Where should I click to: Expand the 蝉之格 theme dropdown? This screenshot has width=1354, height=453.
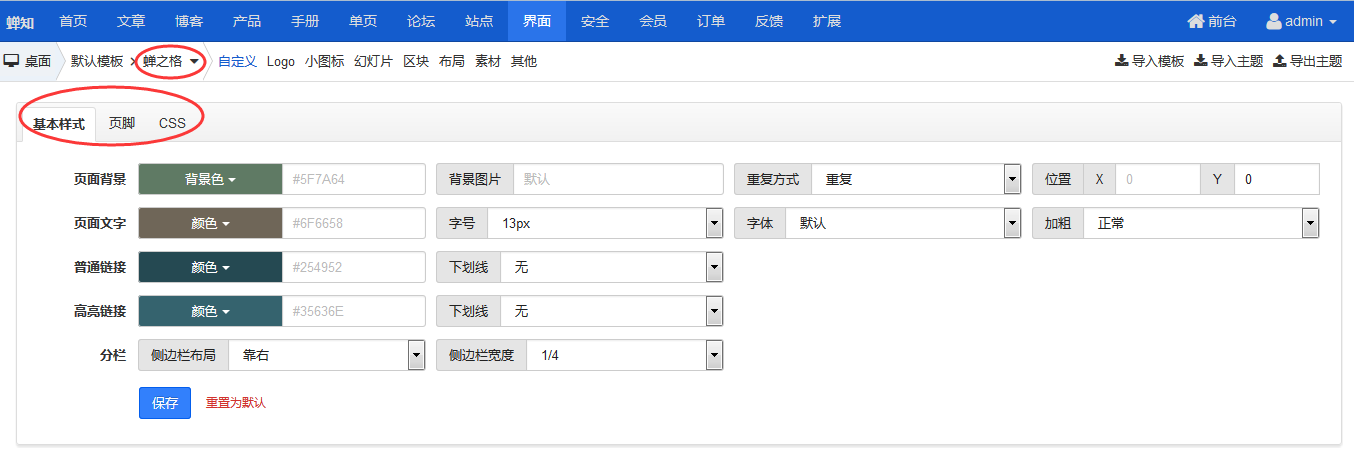pos(170,61)
